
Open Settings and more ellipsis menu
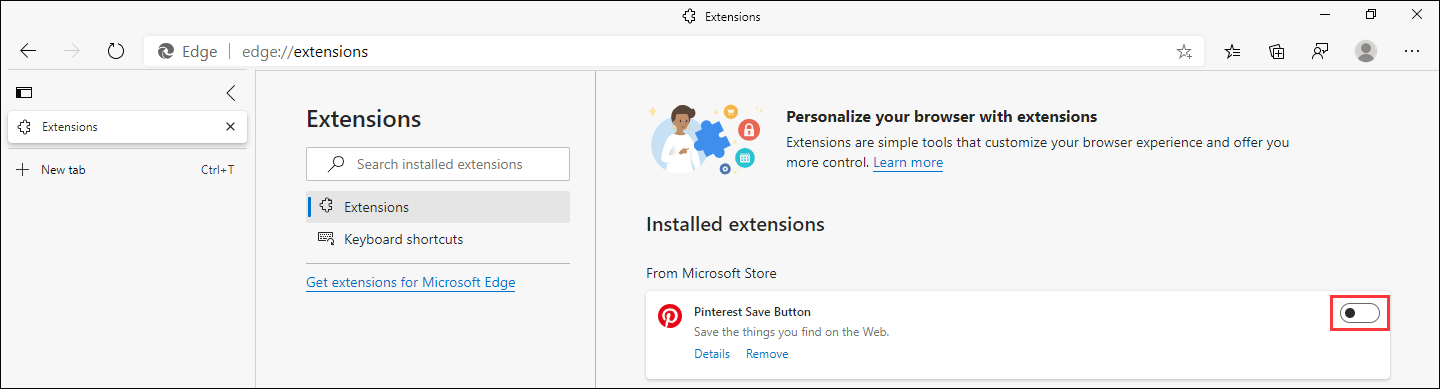(x=1412, y=51)
